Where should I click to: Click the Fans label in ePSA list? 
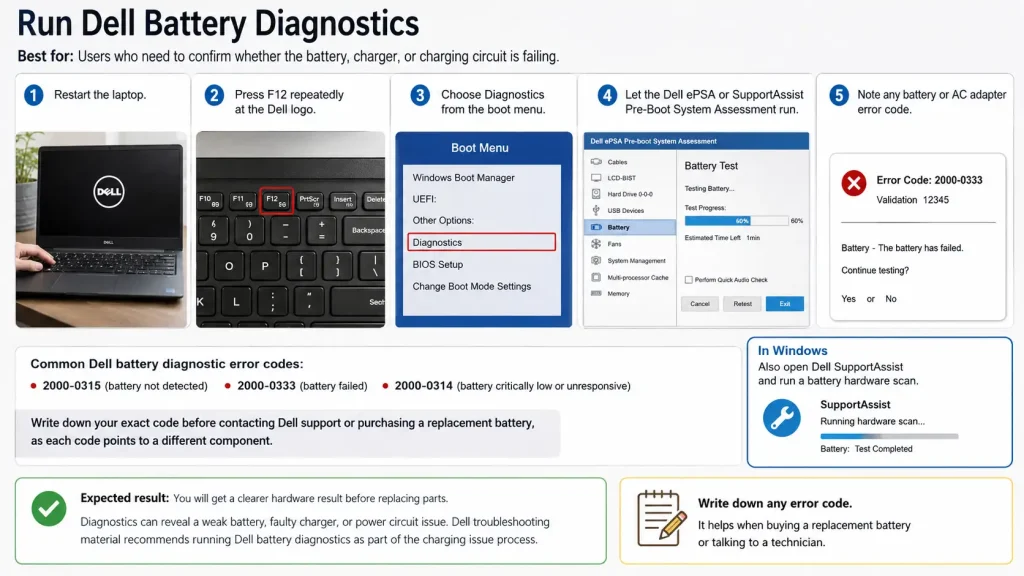click(615, 244)
